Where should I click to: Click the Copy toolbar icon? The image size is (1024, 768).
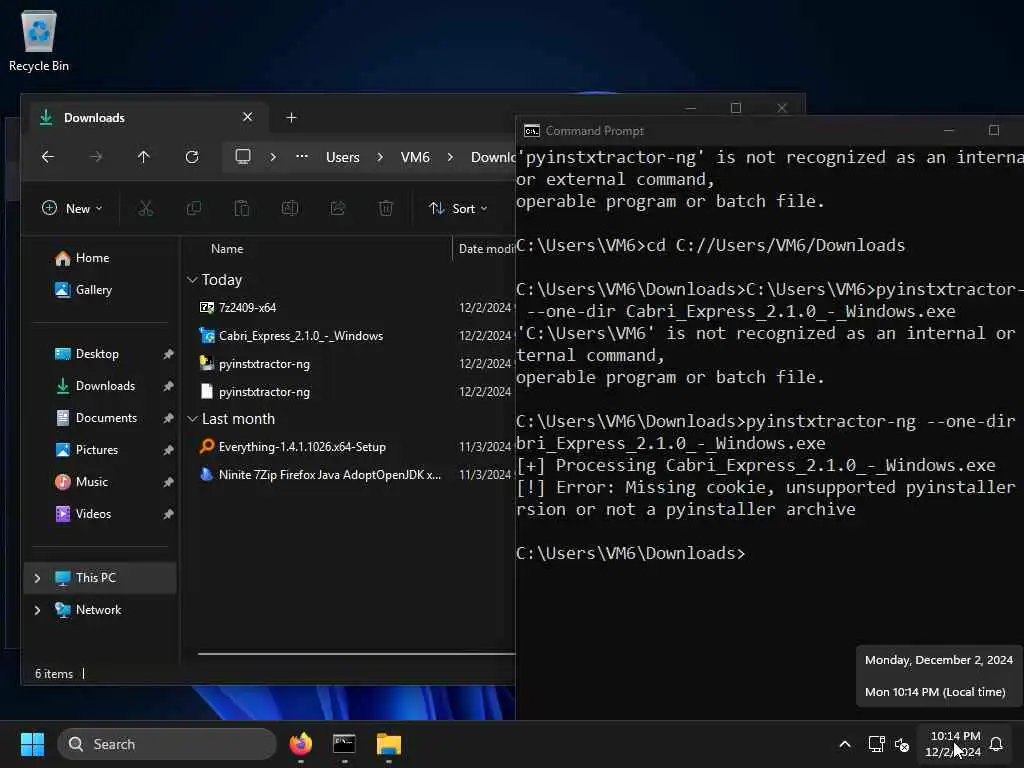194,208
